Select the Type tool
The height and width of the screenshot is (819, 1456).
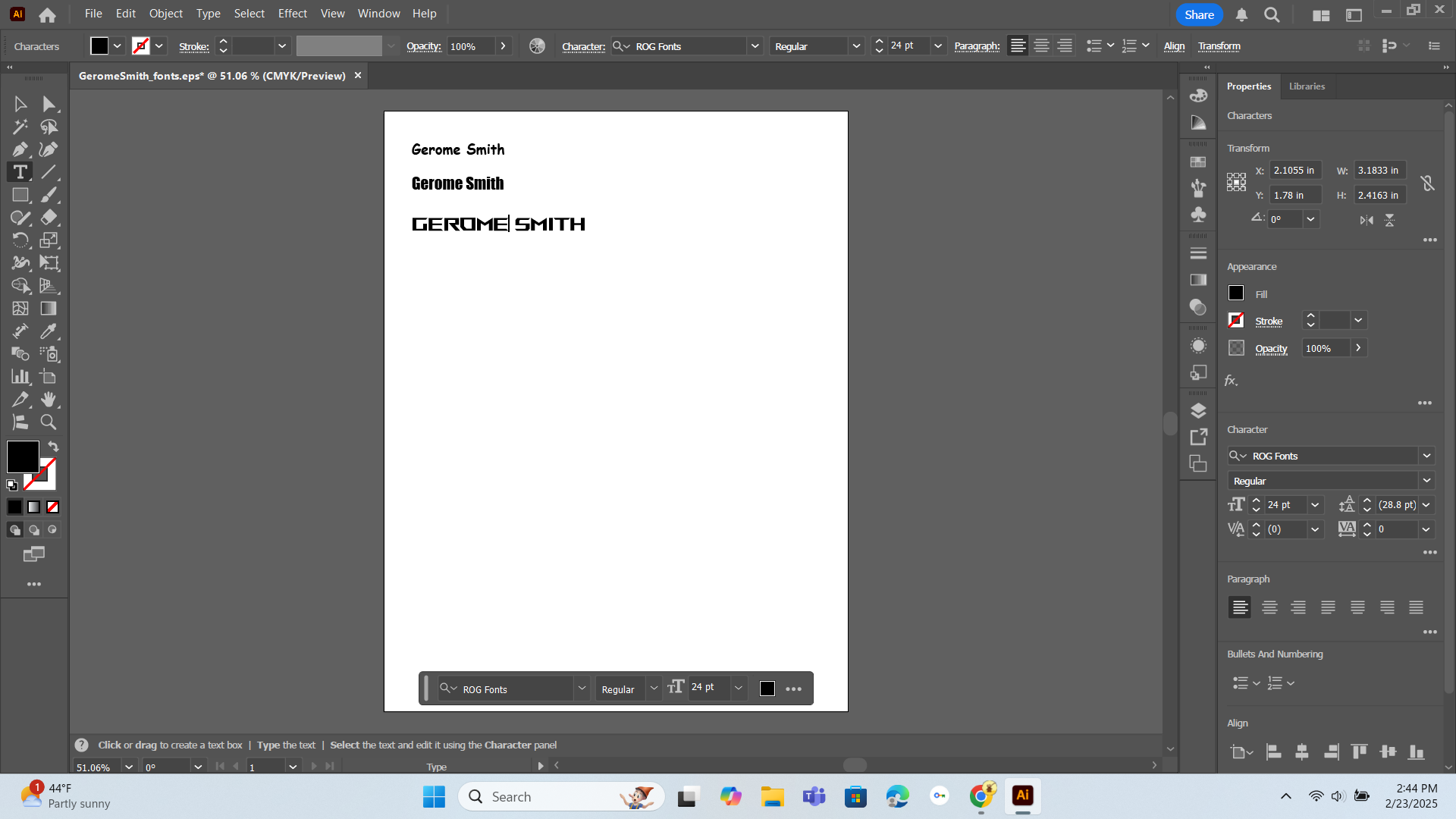click(20, 172)
